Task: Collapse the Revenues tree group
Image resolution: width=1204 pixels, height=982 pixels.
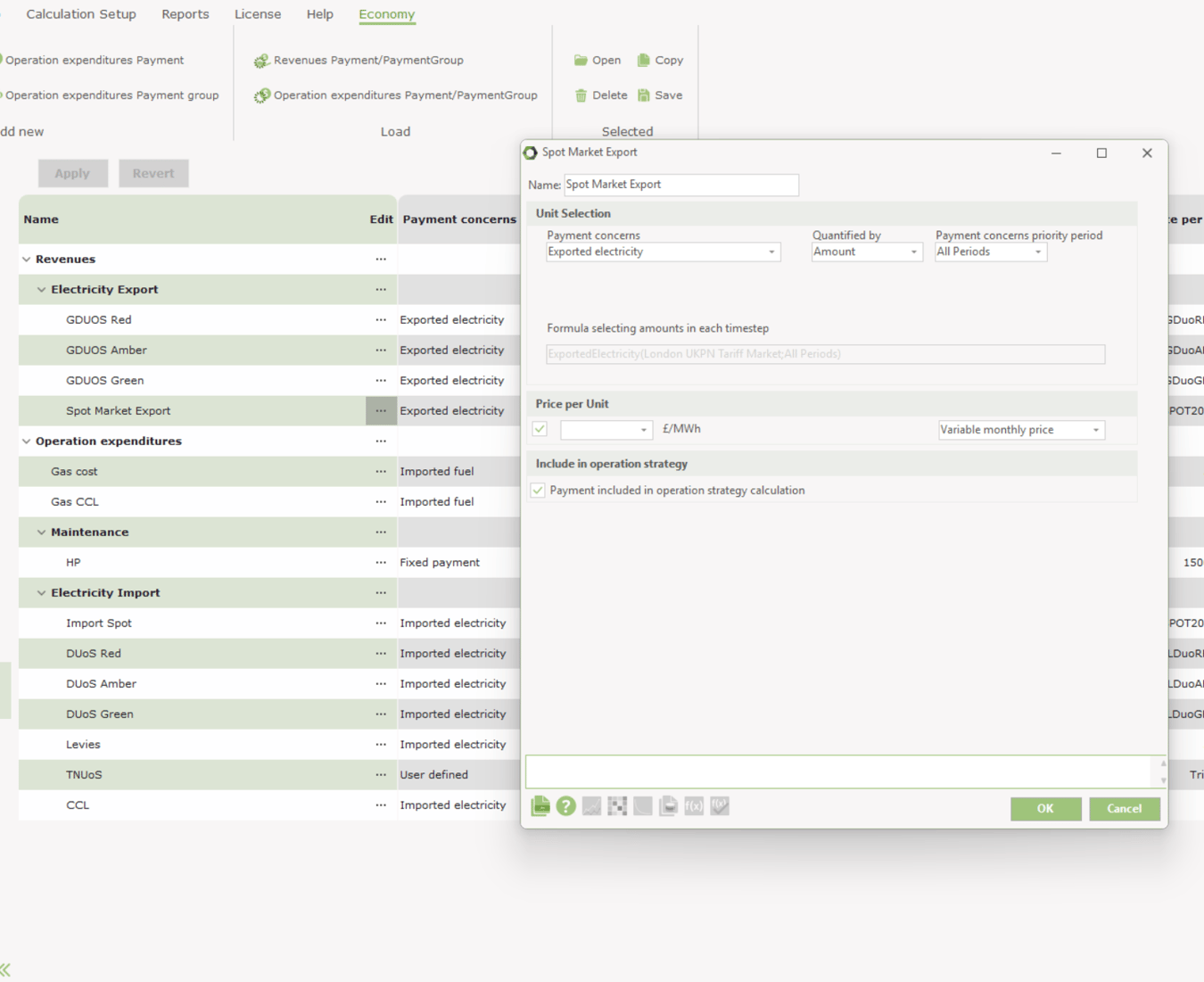Action: pyautogui.click(x=27, y=260)
